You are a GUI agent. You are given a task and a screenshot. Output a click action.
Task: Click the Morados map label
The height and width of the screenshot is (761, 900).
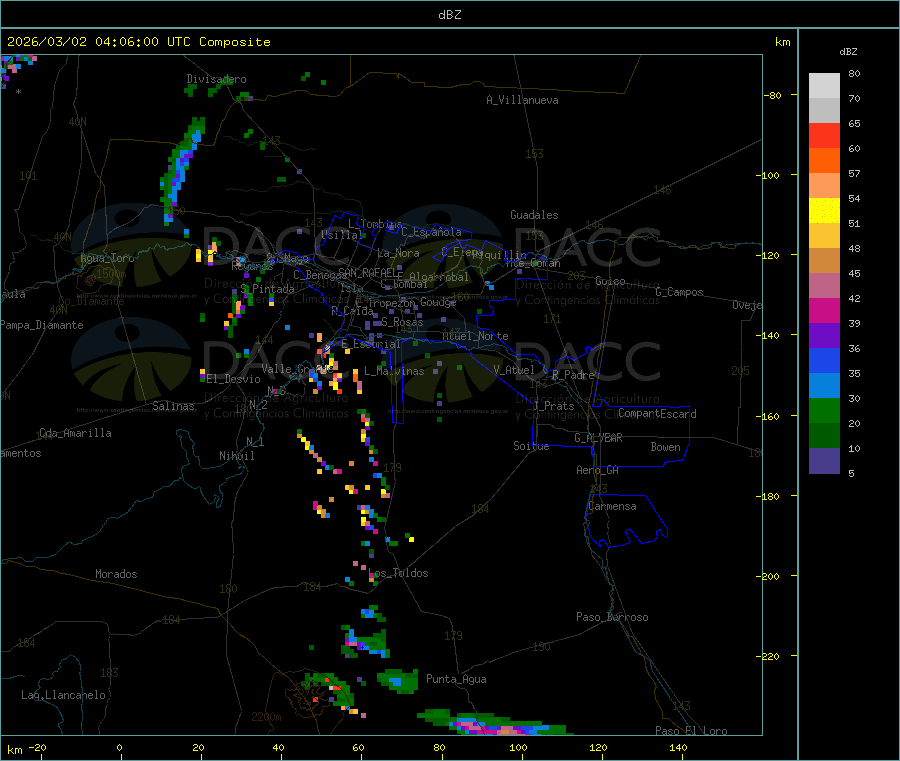[116, 574]
